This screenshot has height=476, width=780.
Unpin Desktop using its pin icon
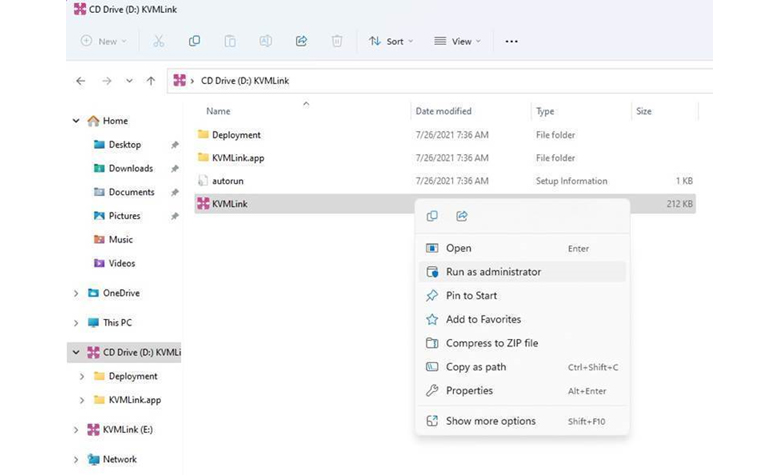coord(175,145)
